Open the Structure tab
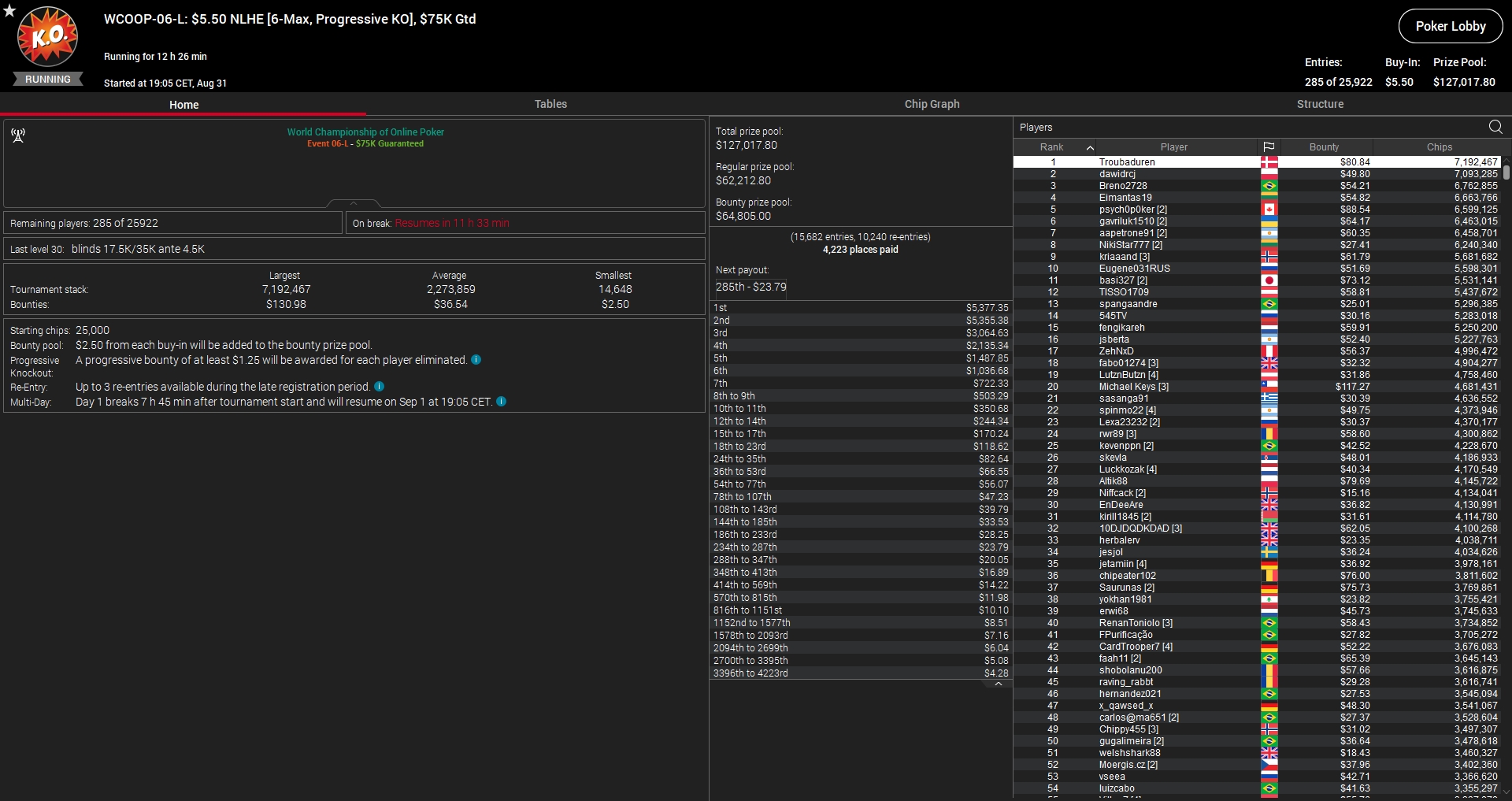This screenshot has width=1512, height=801. click(x=1320, y=104)
